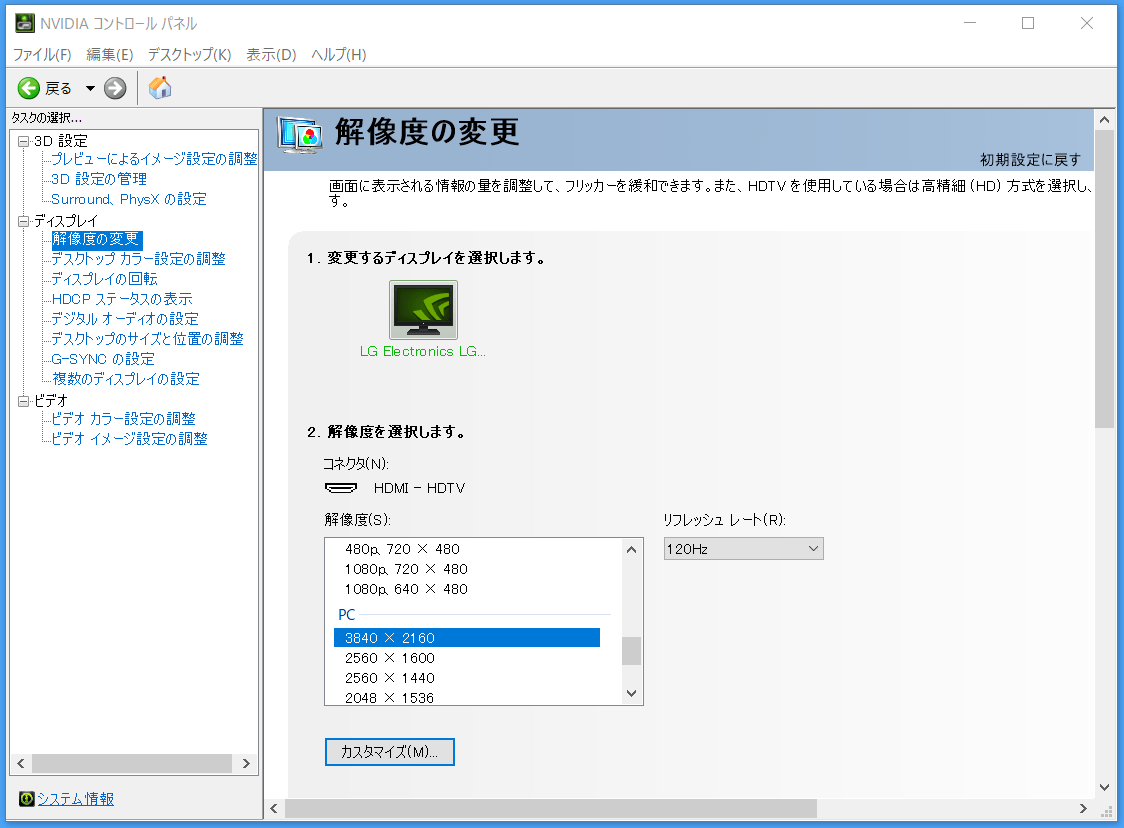1124x828 pixels.
Task: Open 複数のディスプレイの設定
Action: (125, 379)
